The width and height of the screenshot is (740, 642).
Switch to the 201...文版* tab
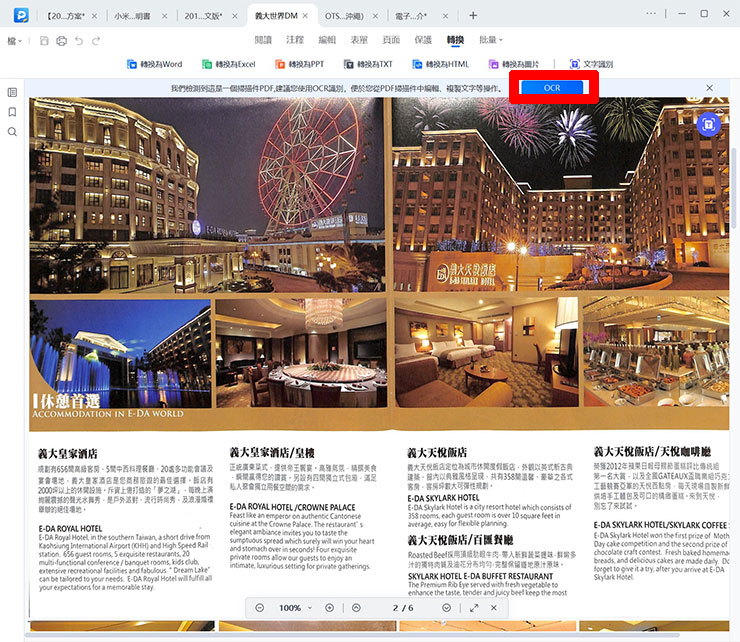click(x=203, y=16)
